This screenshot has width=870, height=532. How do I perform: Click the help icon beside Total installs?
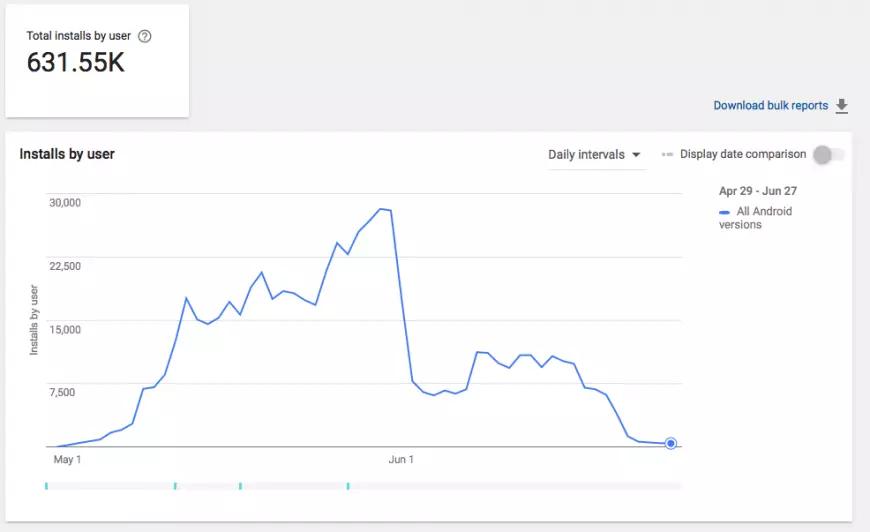[145, 36]
